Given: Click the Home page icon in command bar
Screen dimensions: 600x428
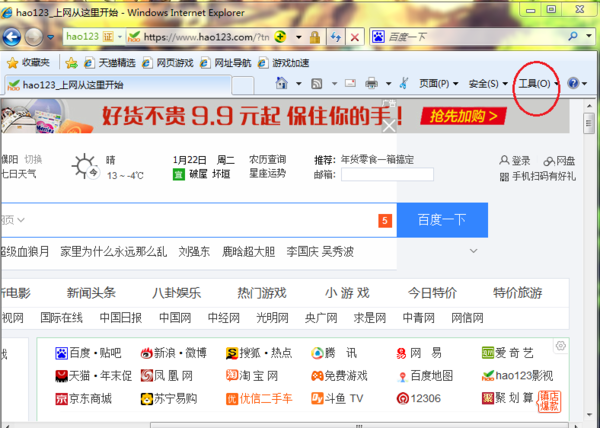Looking at the screenshot, I should [282, 83].
